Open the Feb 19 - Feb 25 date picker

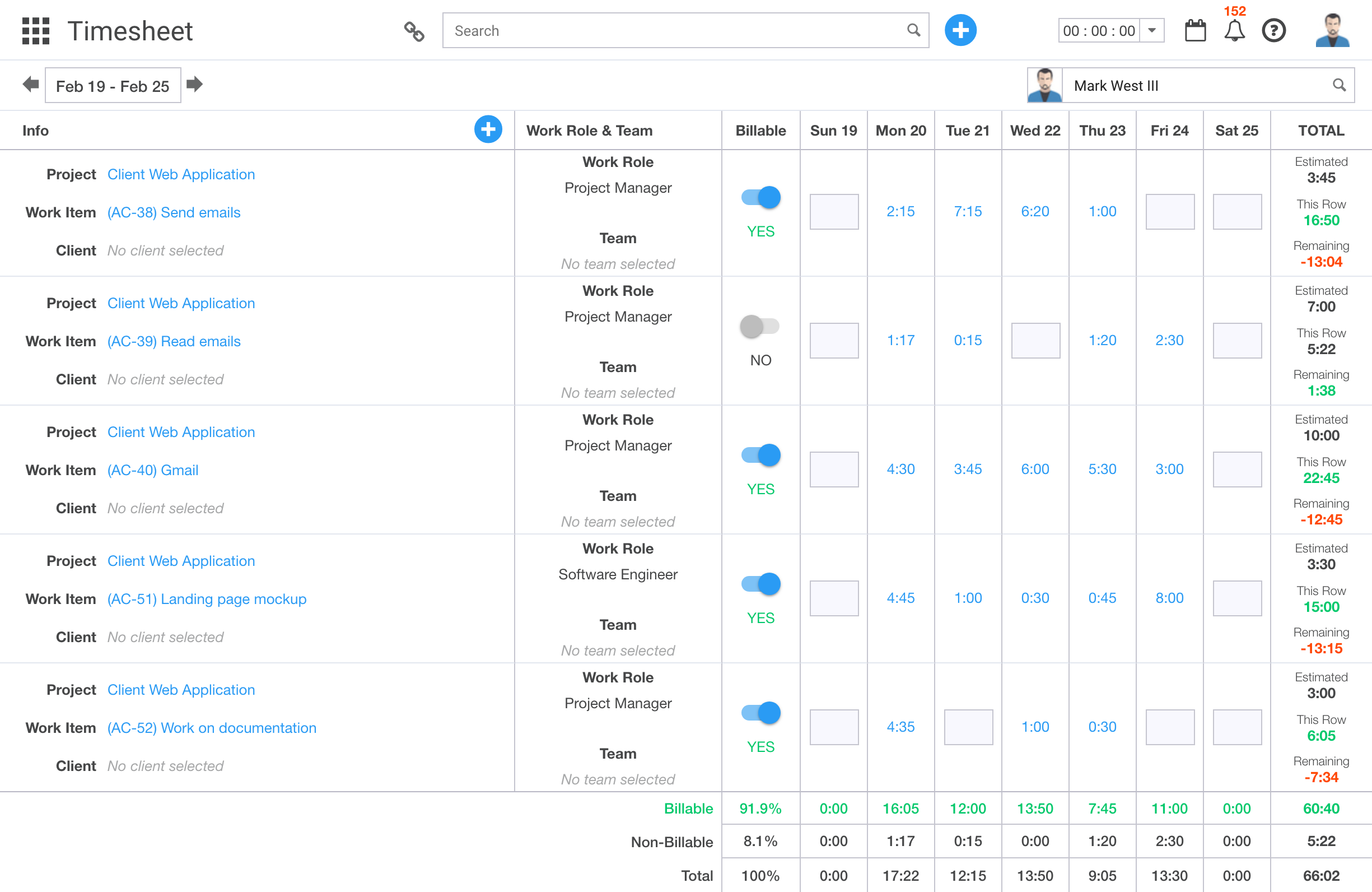[113, 86]
